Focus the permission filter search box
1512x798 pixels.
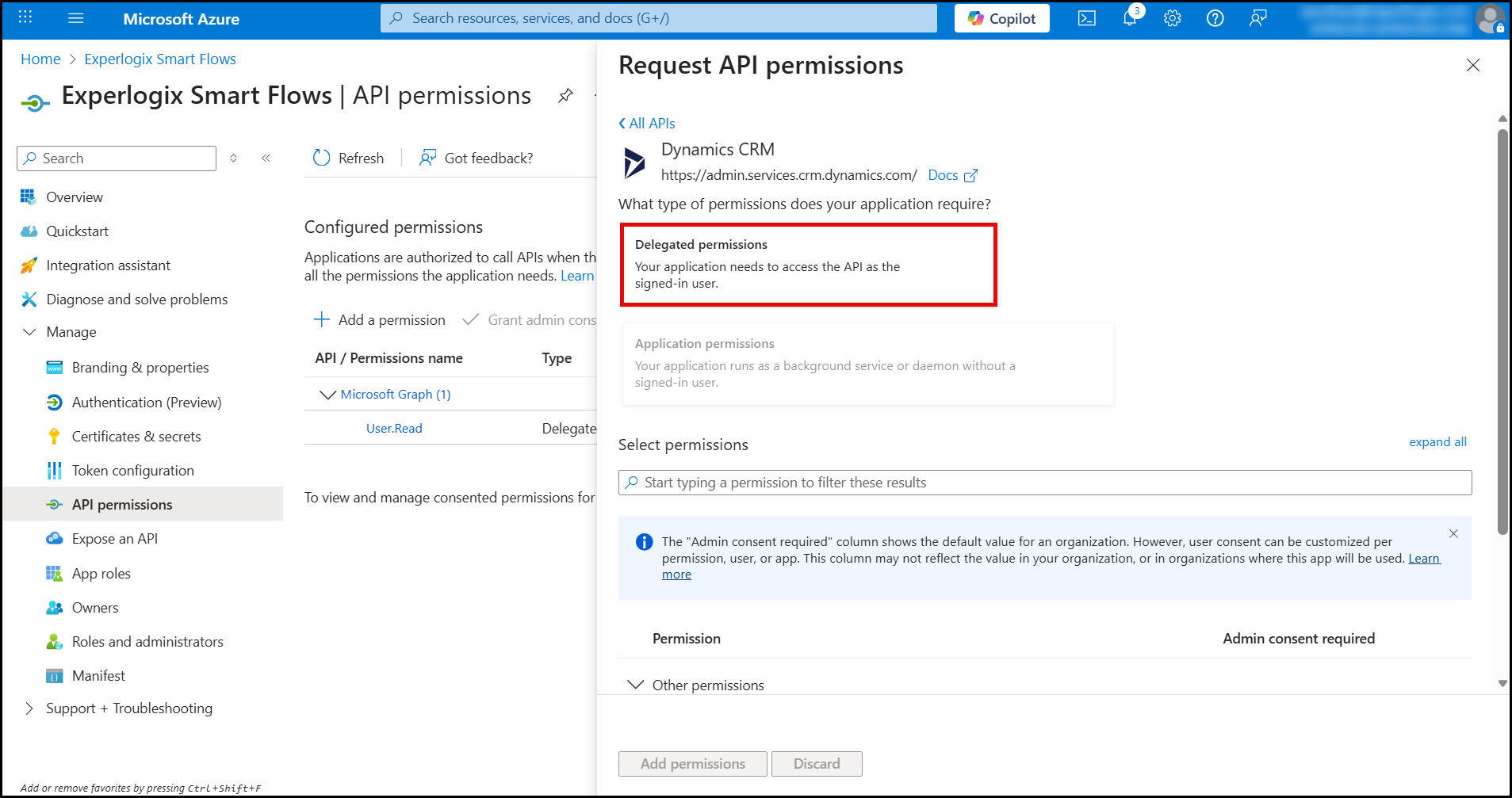1045,482
